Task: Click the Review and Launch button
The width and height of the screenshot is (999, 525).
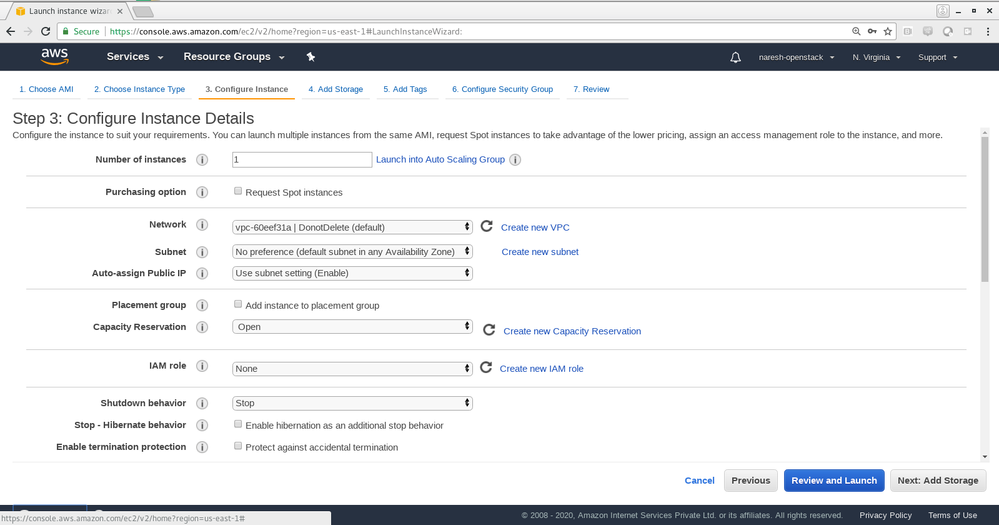Action: coord(833,480)
